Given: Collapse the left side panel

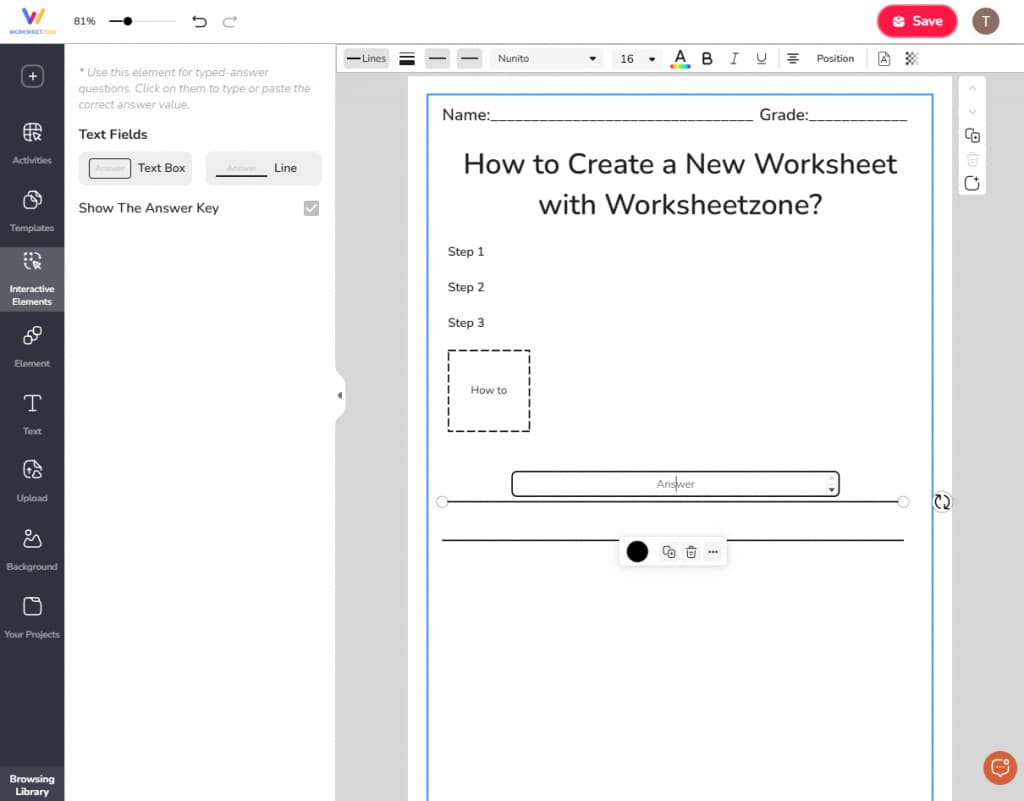Looking at the screenshot, I should tap(340, 395).
